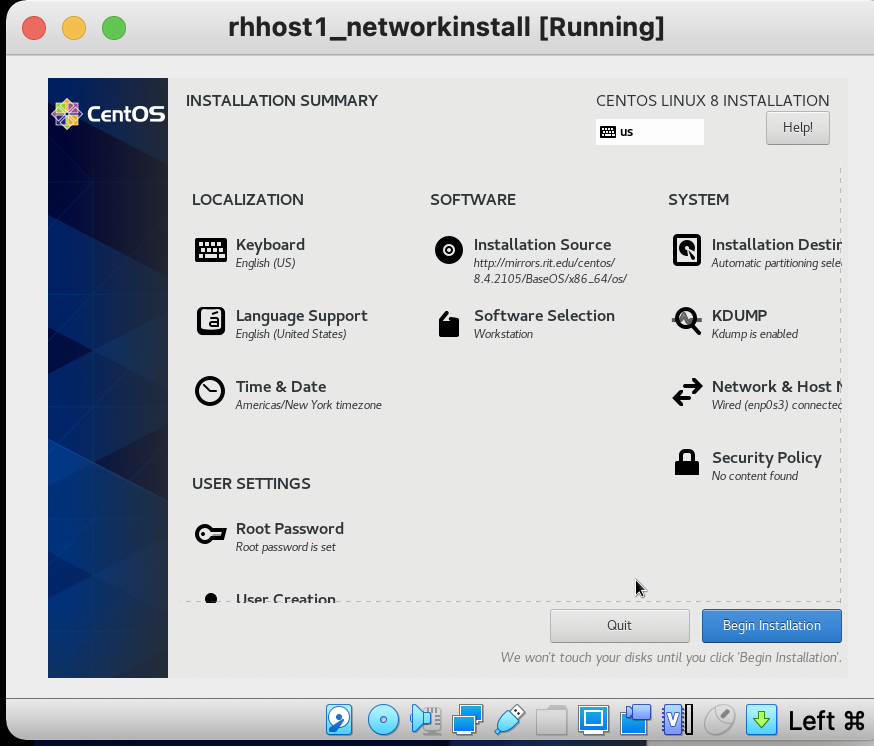Click the CentOS logo in sidebar
Viewport: 874px width, 746px height.
click(108, 114)
